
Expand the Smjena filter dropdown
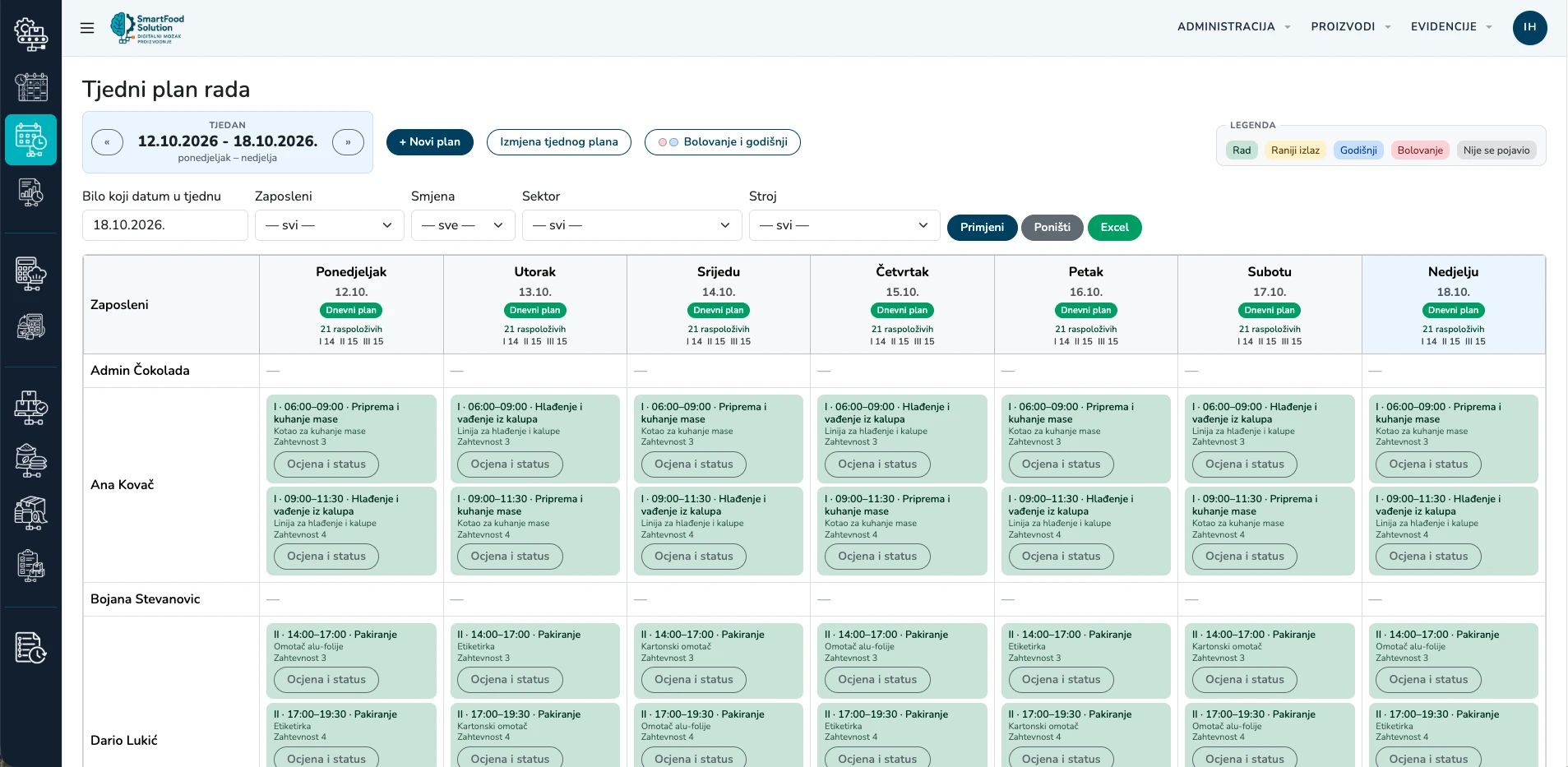click(463, 225)
